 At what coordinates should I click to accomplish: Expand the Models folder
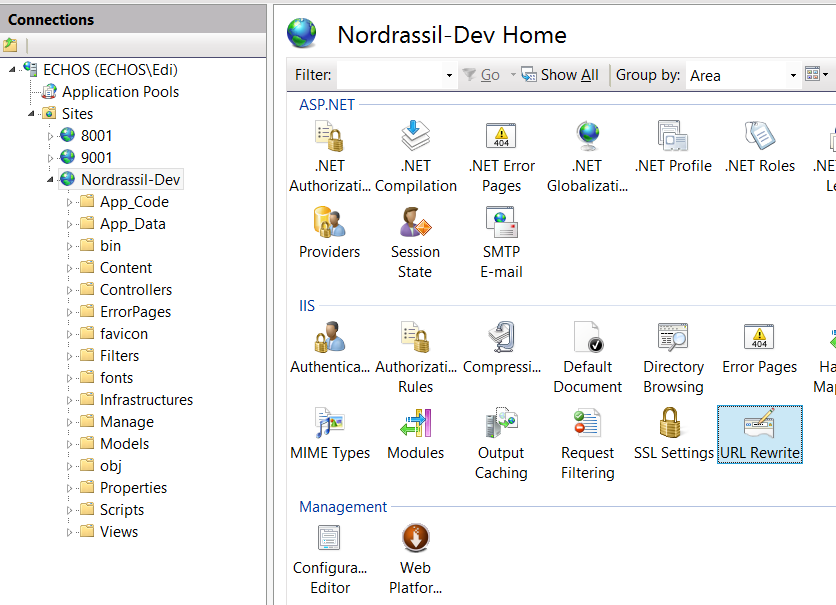(x=69, y=444)
